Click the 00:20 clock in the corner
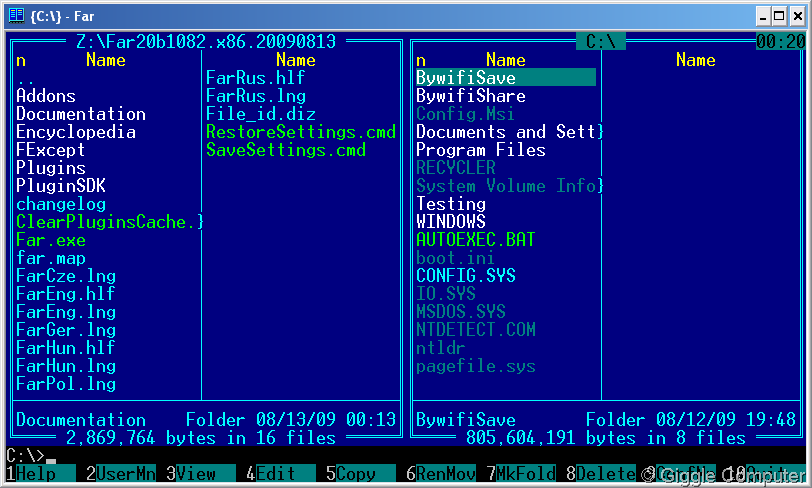 [x=781, y=41]
